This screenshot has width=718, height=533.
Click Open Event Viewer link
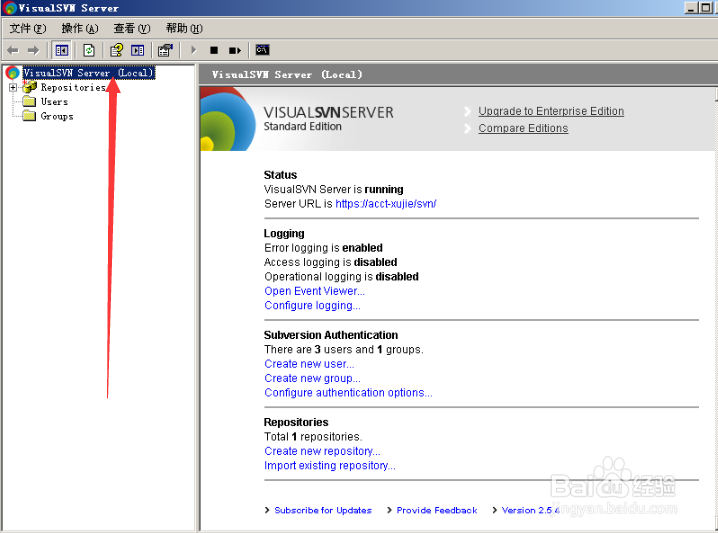[314, 291]
